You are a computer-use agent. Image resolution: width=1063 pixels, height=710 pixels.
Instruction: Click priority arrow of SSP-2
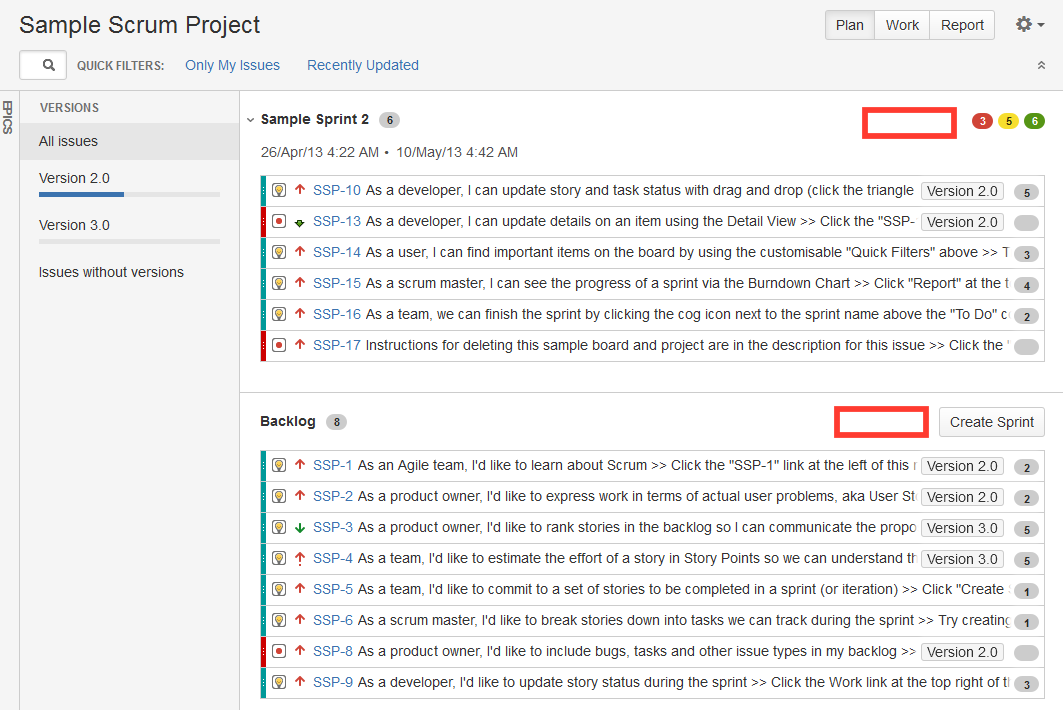tap(300, 496)
